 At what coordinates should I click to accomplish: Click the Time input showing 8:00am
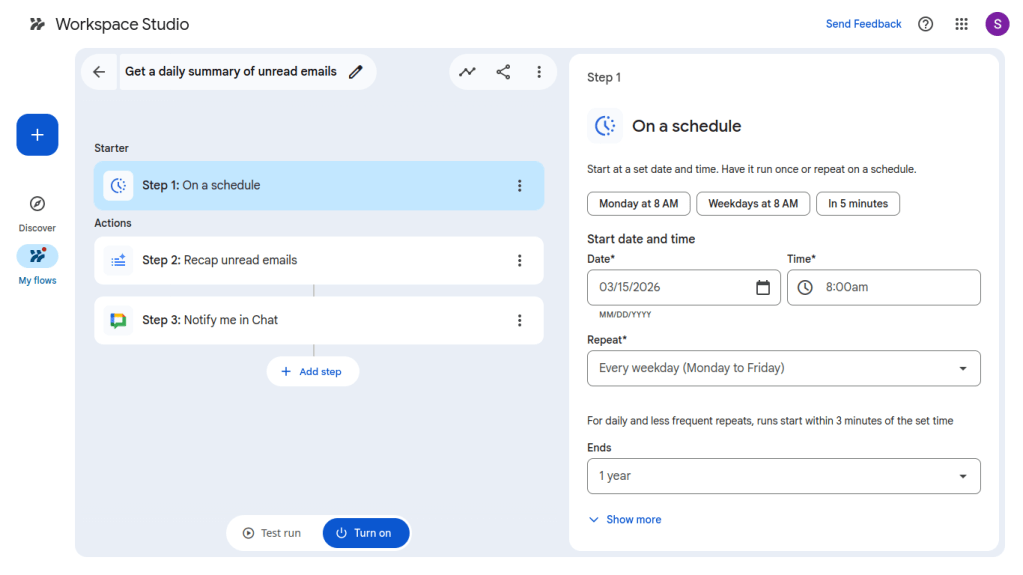point(883,287)
